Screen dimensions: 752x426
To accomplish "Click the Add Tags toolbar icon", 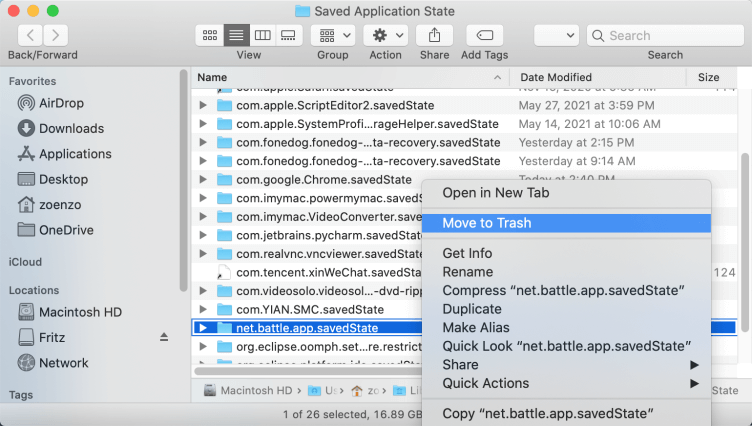I will pyautogui.click(x=484, y=35).
